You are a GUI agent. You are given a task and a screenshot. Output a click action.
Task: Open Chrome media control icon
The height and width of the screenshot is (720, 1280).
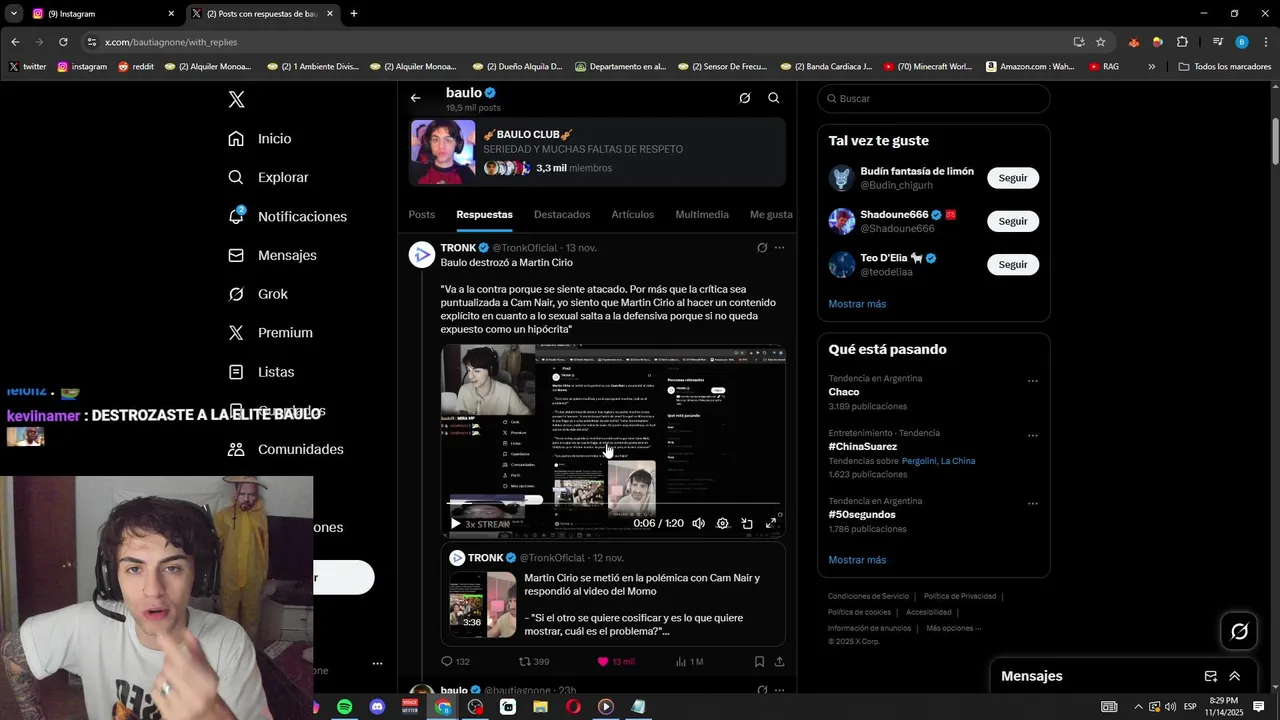coord(1218,42)
